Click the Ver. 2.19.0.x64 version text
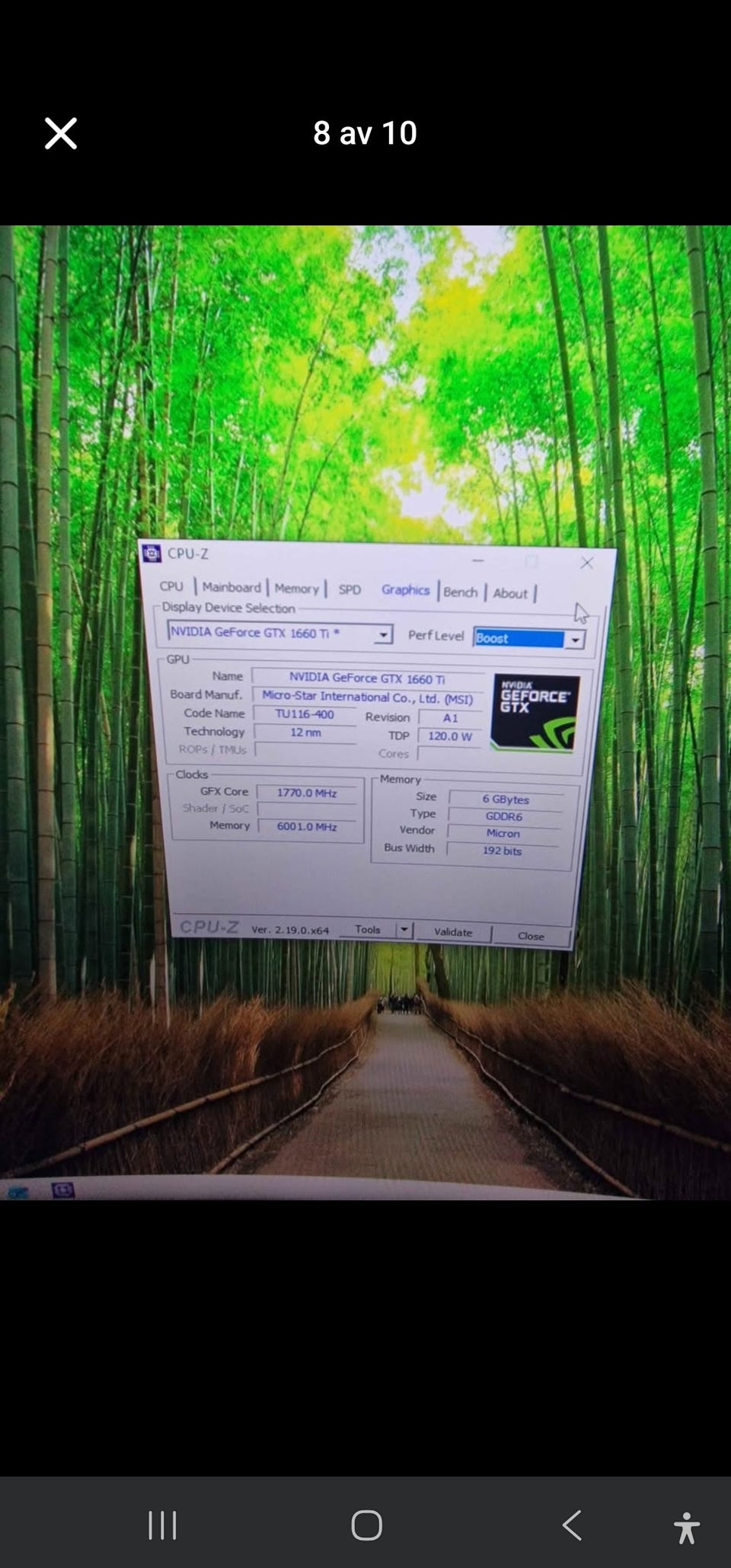This screenshot has width=731, height=1568. click(290, 930)
